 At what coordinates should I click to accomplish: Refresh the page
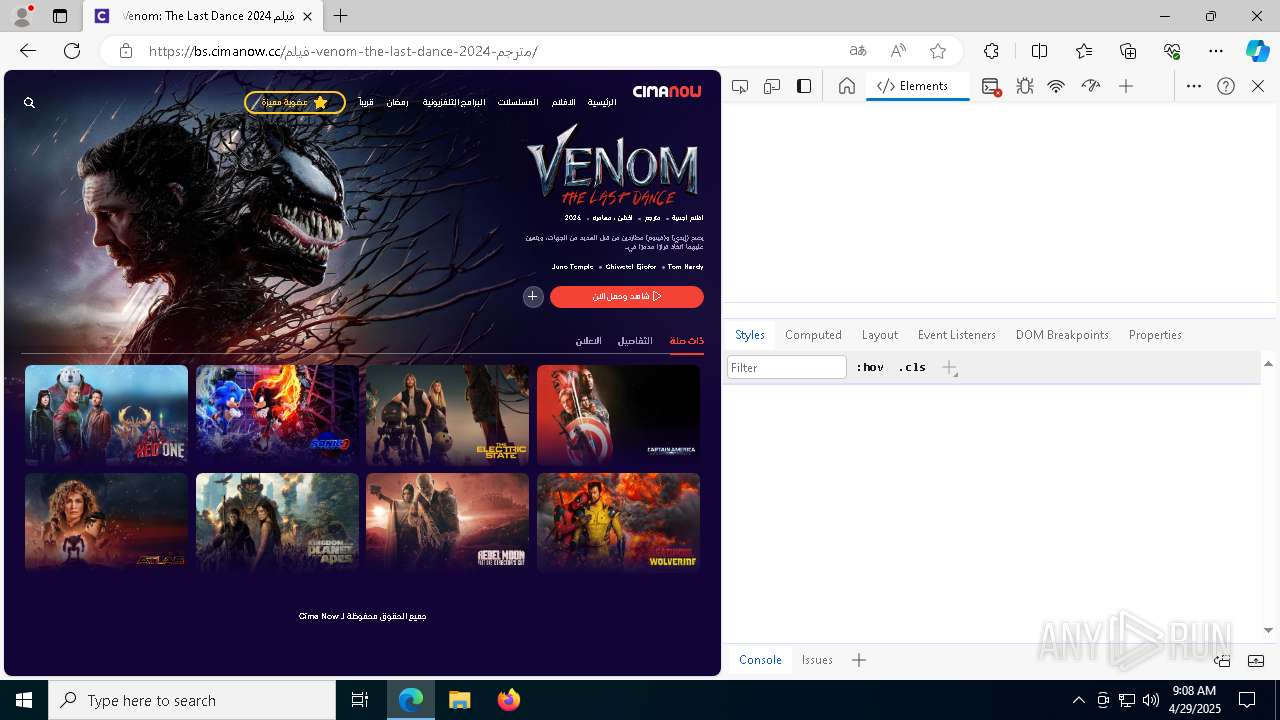[72, 51]
